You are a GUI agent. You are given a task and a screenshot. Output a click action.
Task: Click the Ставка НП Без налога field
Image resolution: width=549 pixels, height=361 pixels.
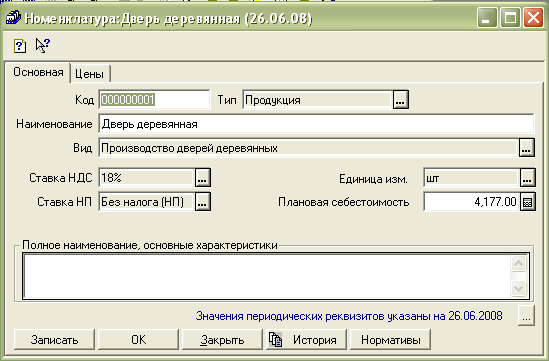point(146,202)
